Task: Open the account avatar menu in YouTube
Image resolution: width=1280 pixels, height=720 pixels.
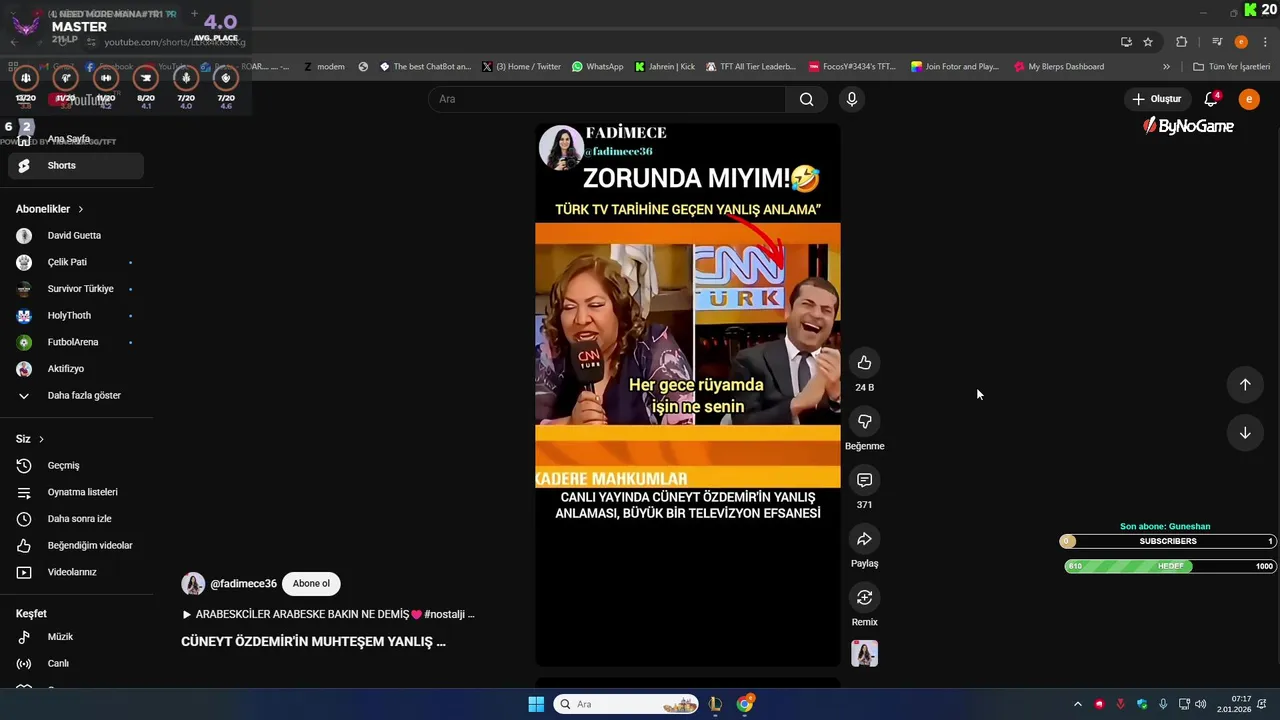Action: pos(1249,99)
